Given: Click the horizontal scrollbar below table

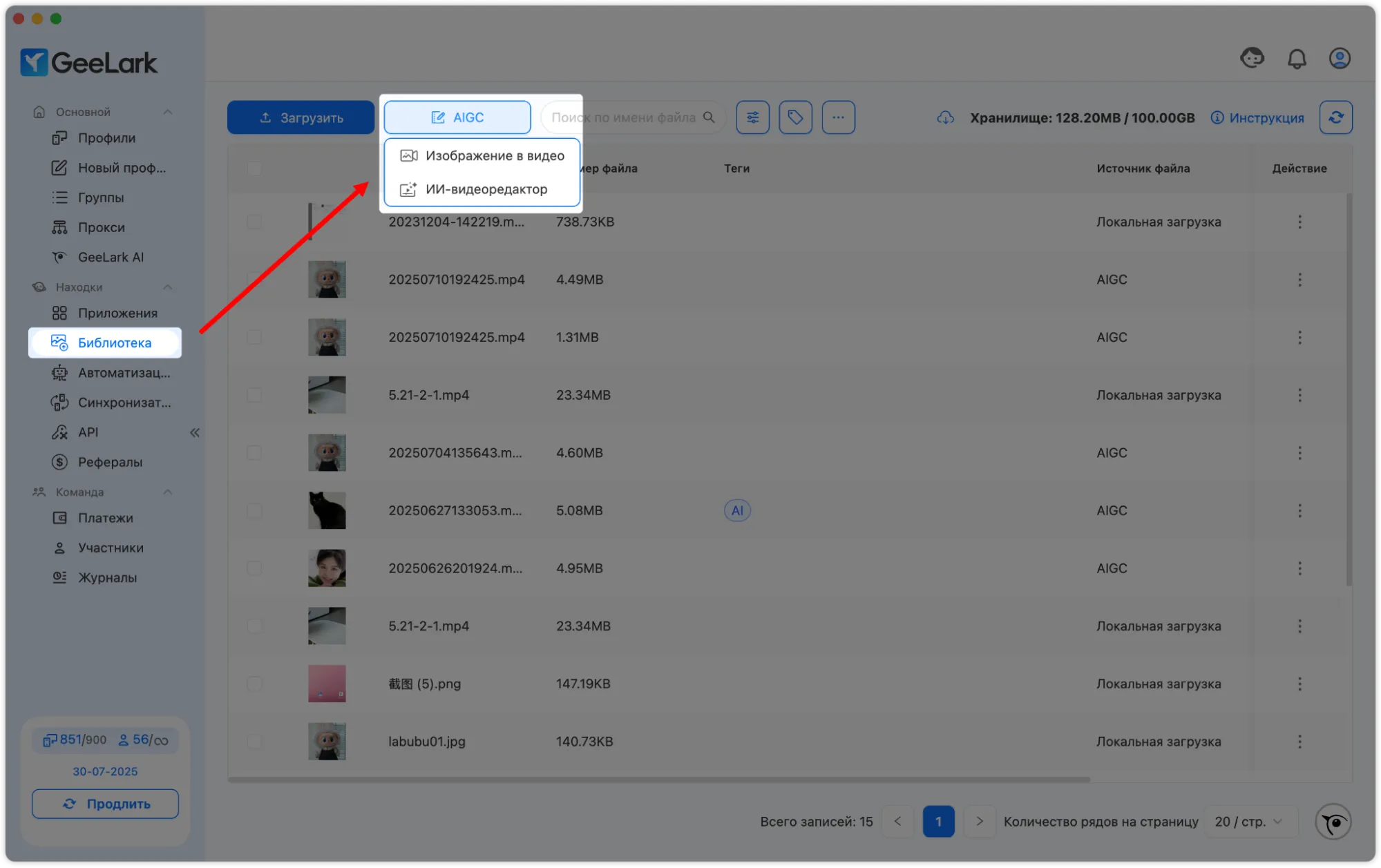Looking at the screenshot, I should (658, 780).
